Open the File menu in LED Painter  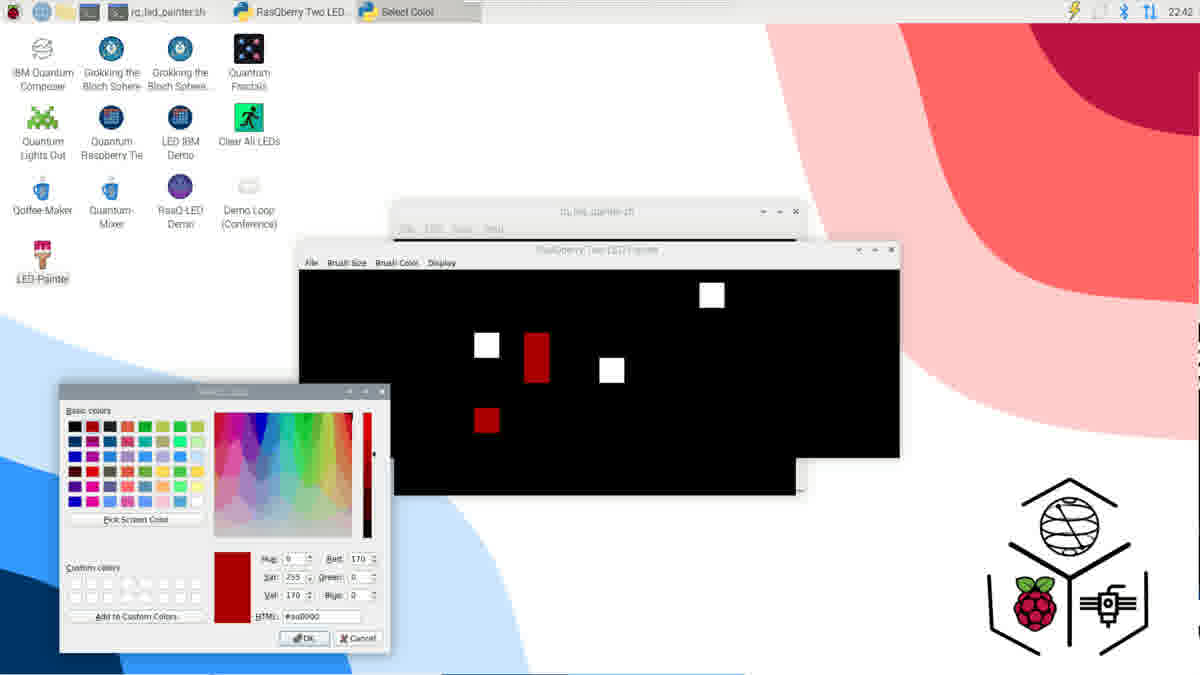tap(311, 263)
